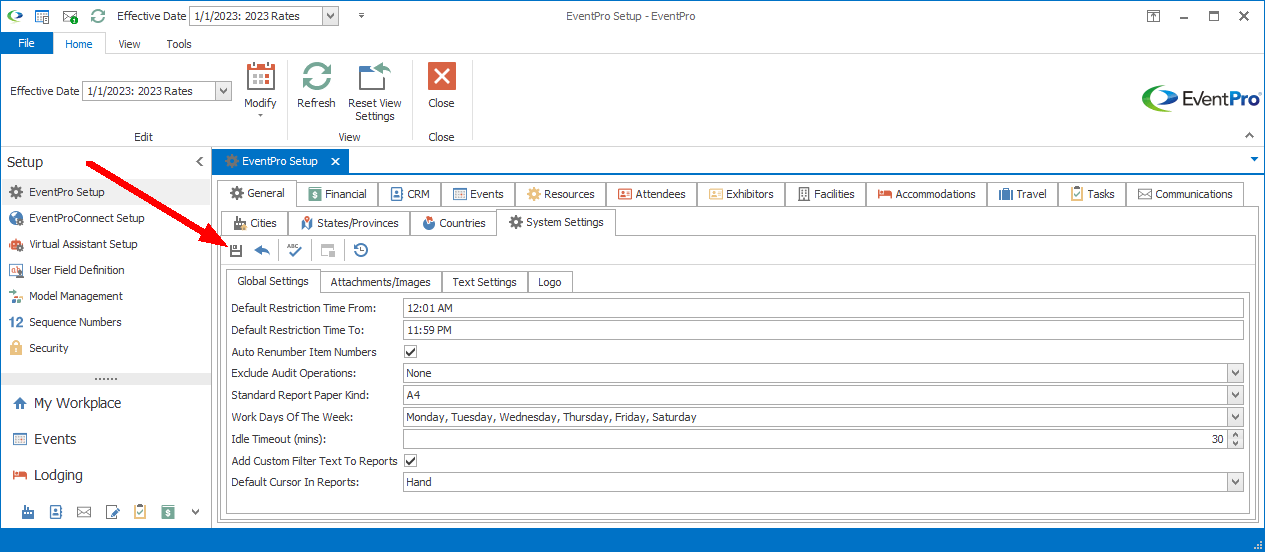The height and width of the screenshot is (552, 1265).
Task: Click the Default Restriction Time To field
Action: (x=824, y=330)
